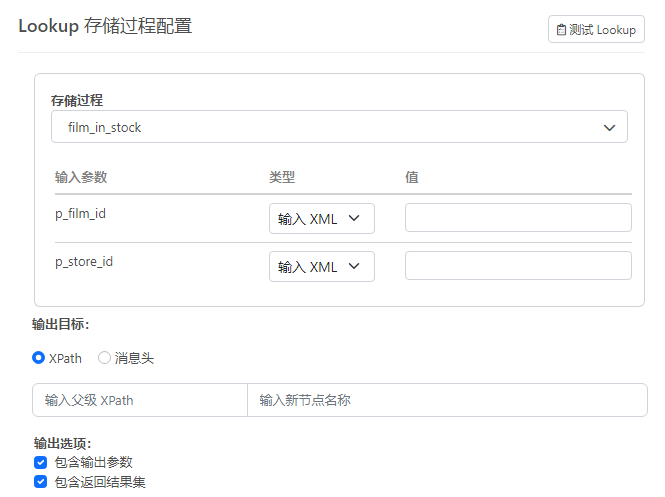
Task: Select the 消息头 radio option
Action: click(104, 358)
